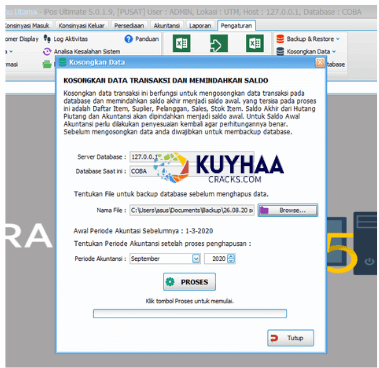This screenshot has width=379, height=368.
Task: Click the first Excel icon in ribbon
Action: (x=182, y=44)
